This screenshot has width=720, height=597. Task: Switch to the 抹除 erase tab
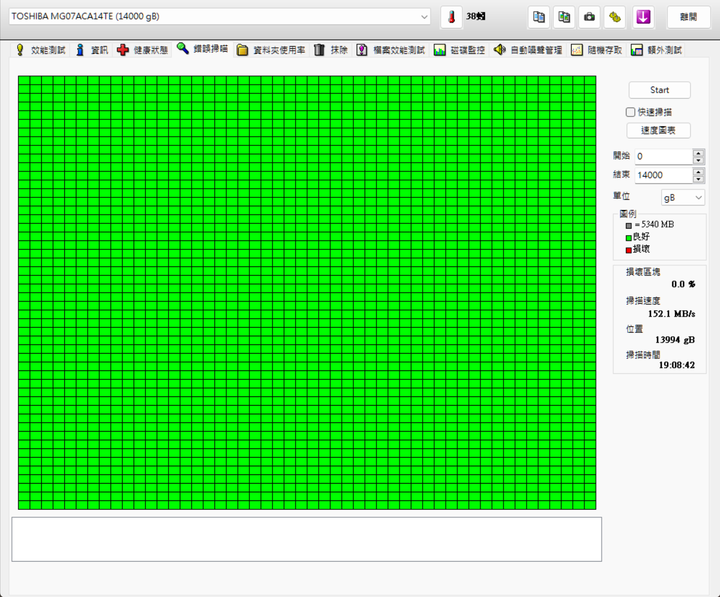click(x=331, y=50)
